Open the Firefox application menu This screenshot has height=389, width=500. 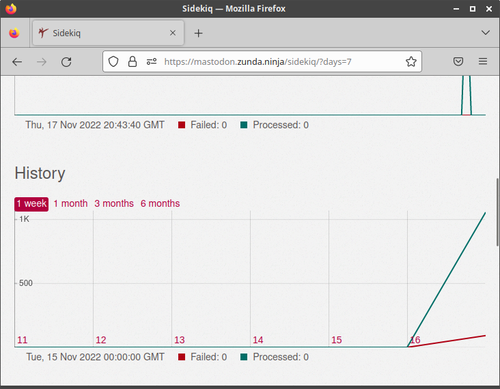[483, 62]
